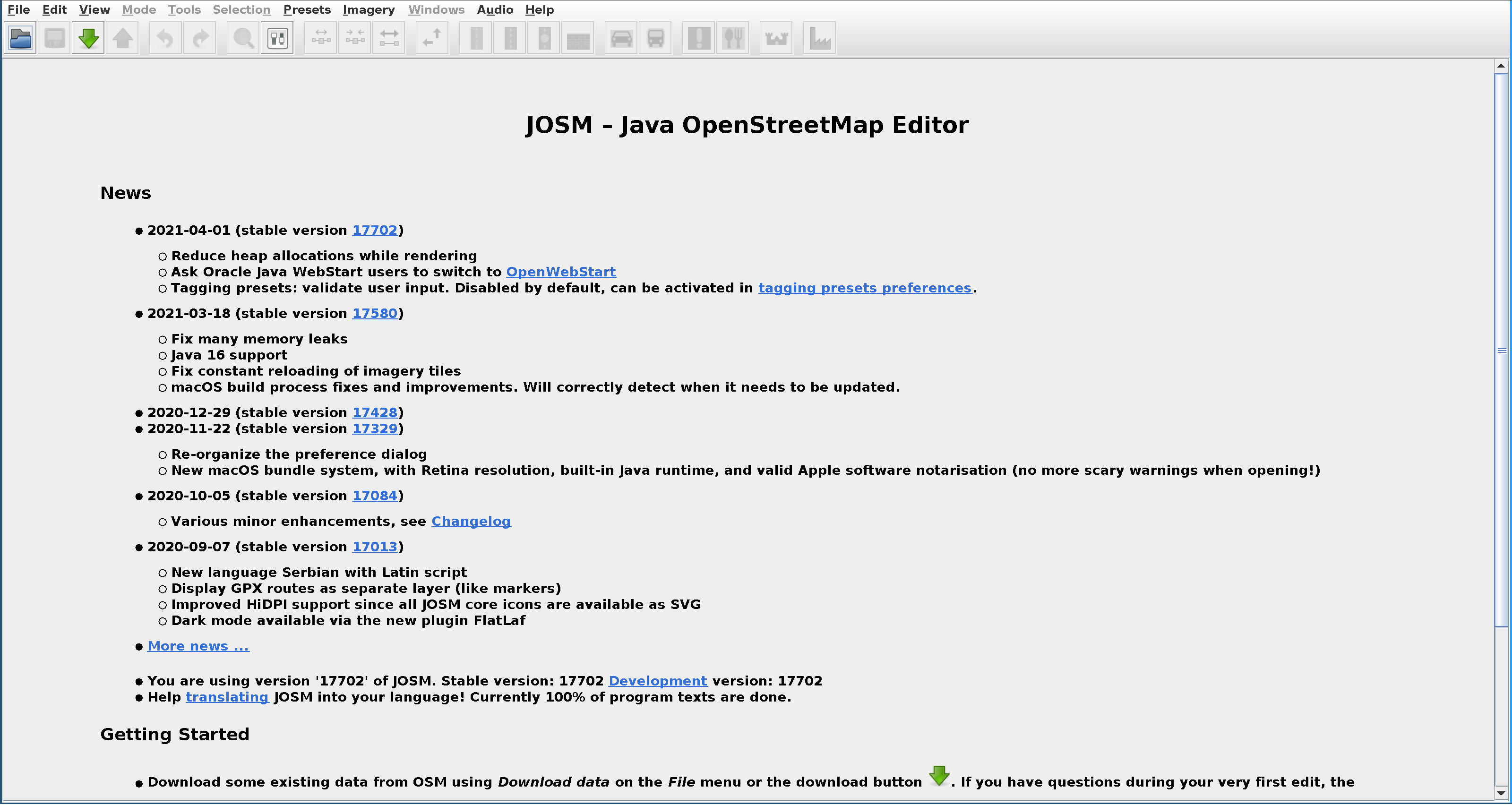The image size is (1512, 805).
Task: Follow the OpenWebStart link
Action: point(561,272)
